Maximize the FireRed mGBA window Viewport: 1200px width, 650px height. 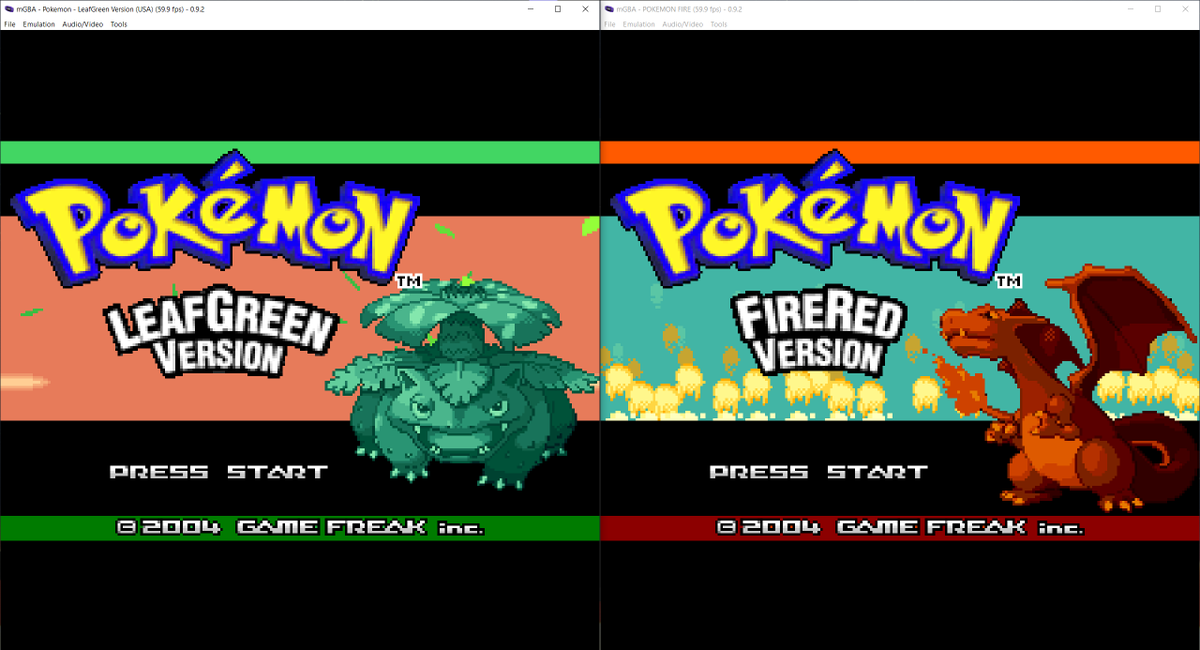pos(1157,9)
